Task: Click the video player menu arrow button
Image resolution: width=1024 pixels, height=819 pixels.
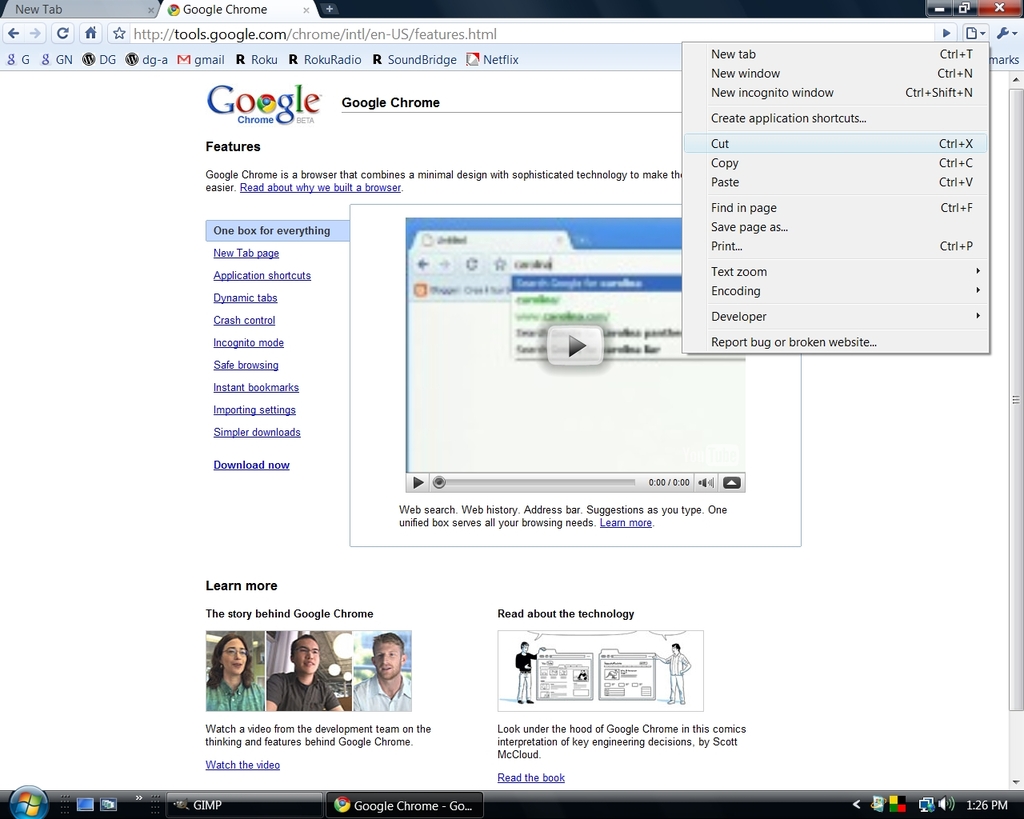Action: pos(731,483)
